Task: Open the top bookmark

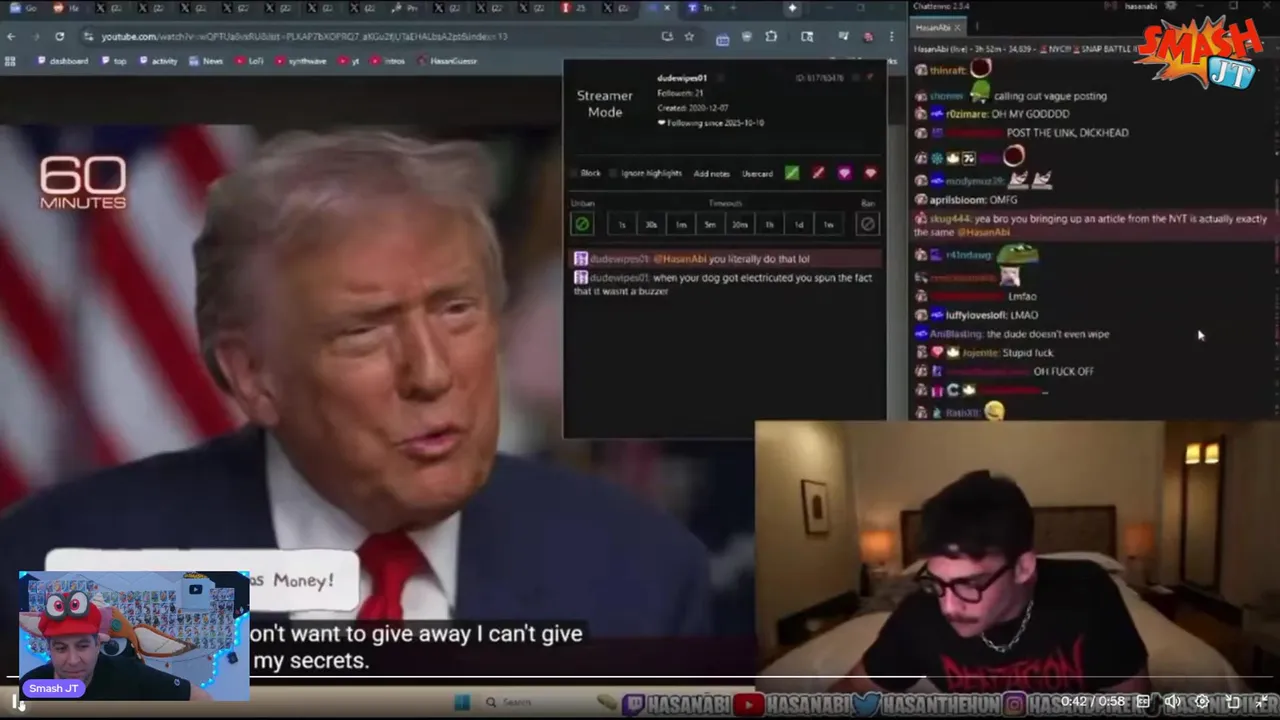Action: 114,61
